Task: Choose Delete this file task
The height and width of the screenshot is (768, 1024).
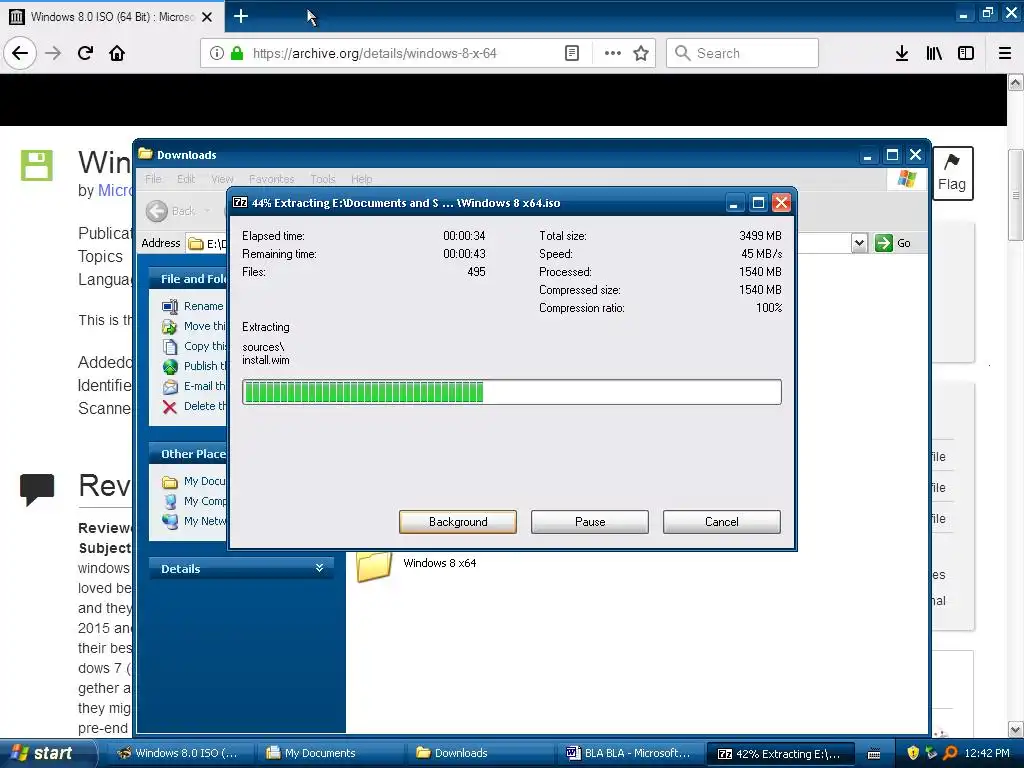Action: [194, 406]
